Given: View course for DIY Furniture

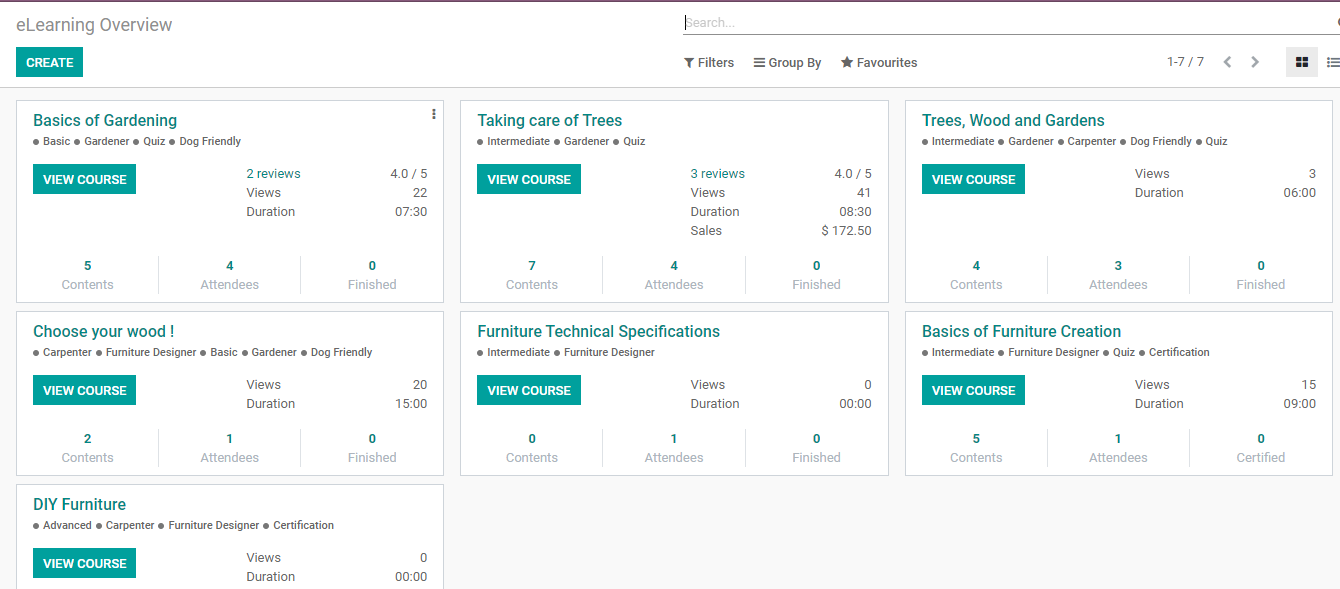Looking at the screenshot, I should coord(84,563).
